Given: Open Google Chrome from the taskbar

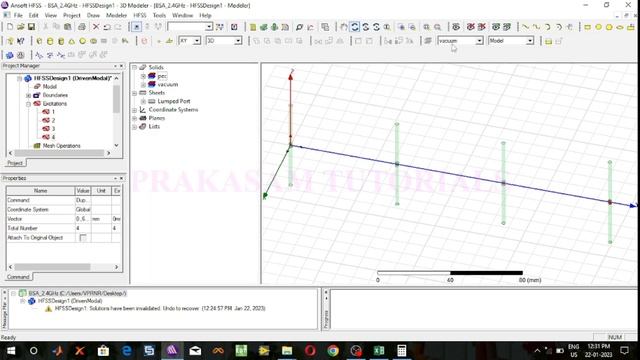Looking at the screenshot, I should point(333,351).
